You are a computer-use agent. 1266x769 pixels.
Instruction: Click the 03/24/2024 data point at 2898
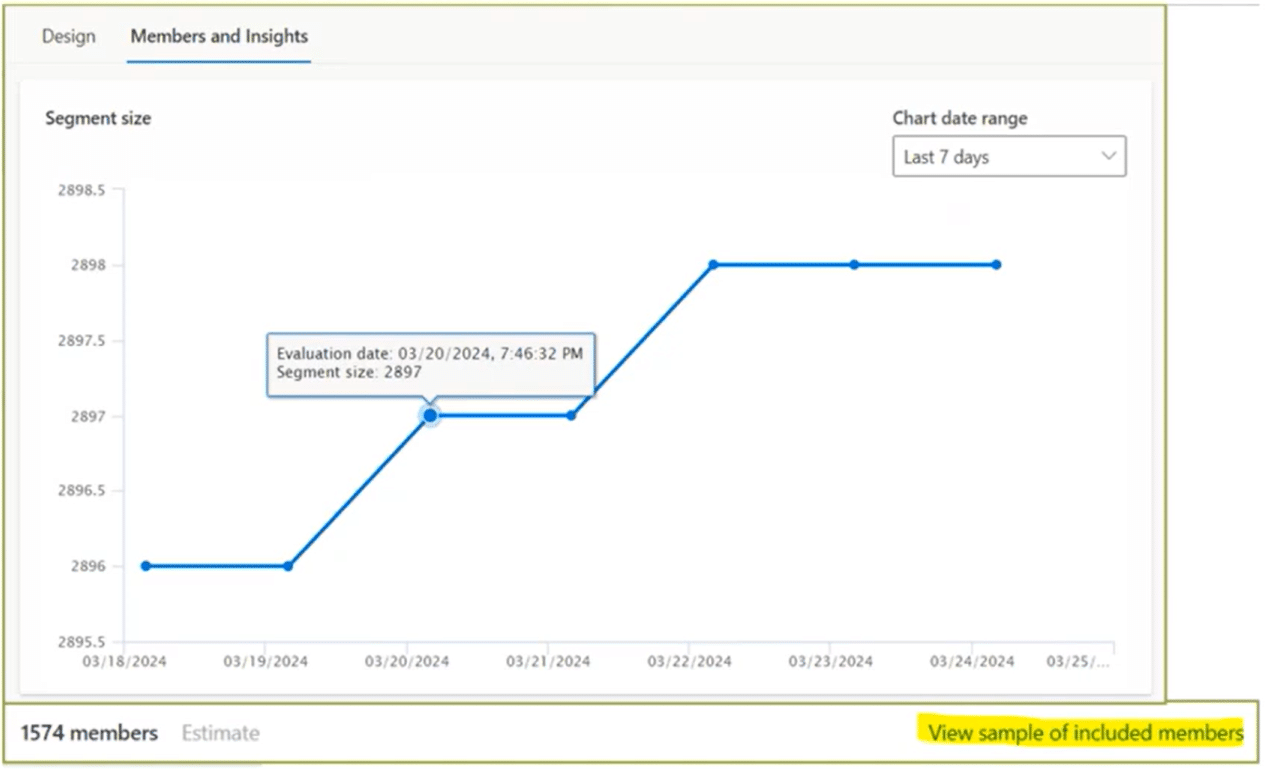pyautogui.click(x=996, y=265)
